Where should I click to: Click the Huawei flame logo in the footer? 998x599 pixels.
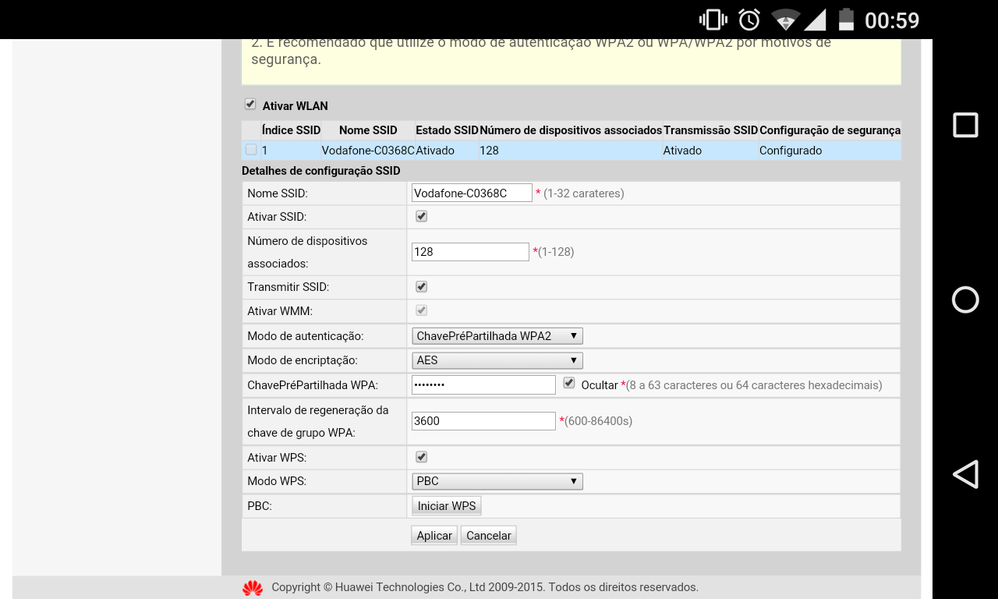click(x=252, y=587)
